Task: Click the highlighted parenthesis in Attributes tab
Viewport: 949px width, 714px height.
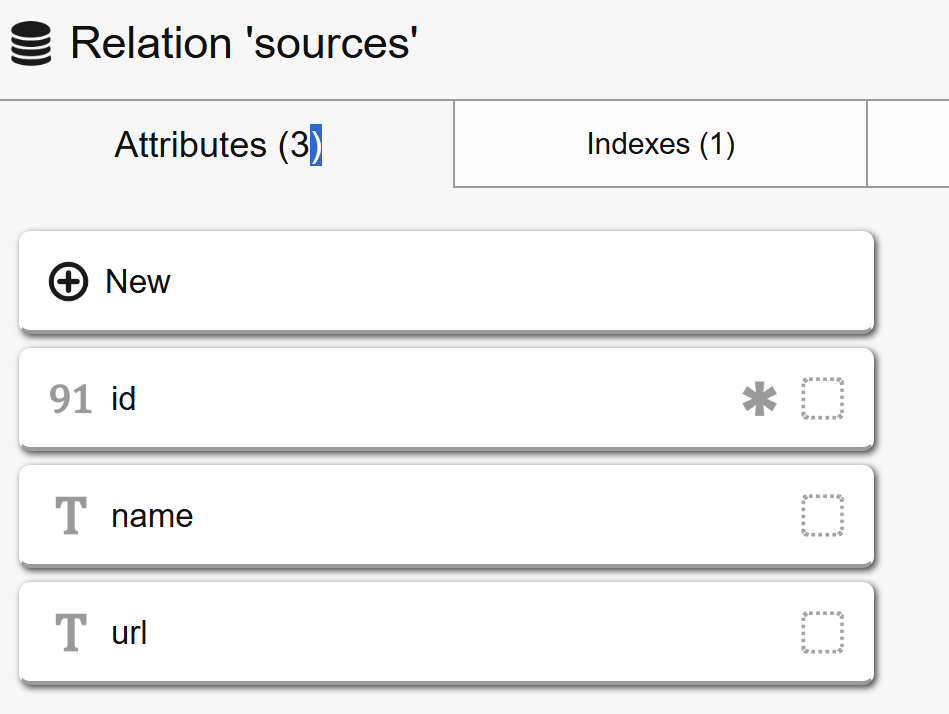Action: coord(316,145)
